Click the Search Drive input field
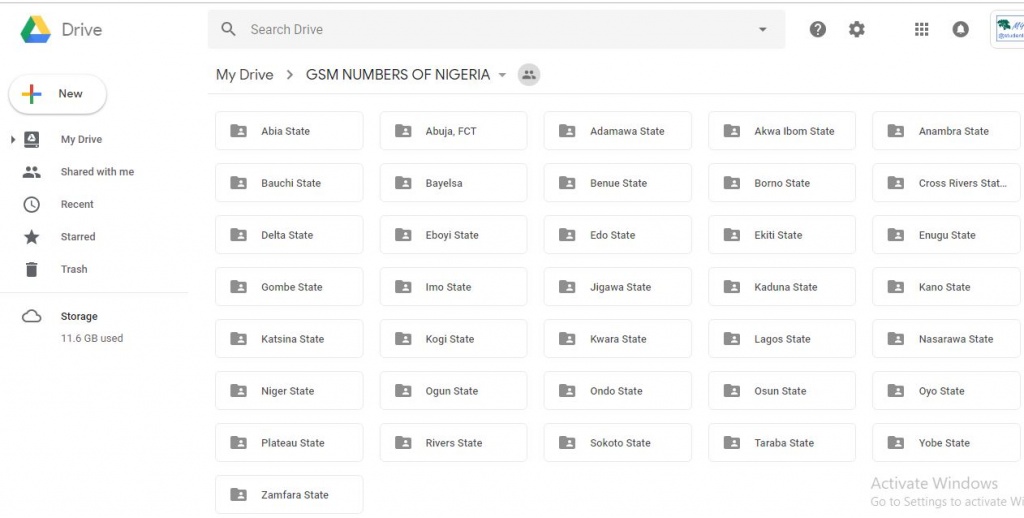Screen dimensions: 1024x518 (490, 30)
